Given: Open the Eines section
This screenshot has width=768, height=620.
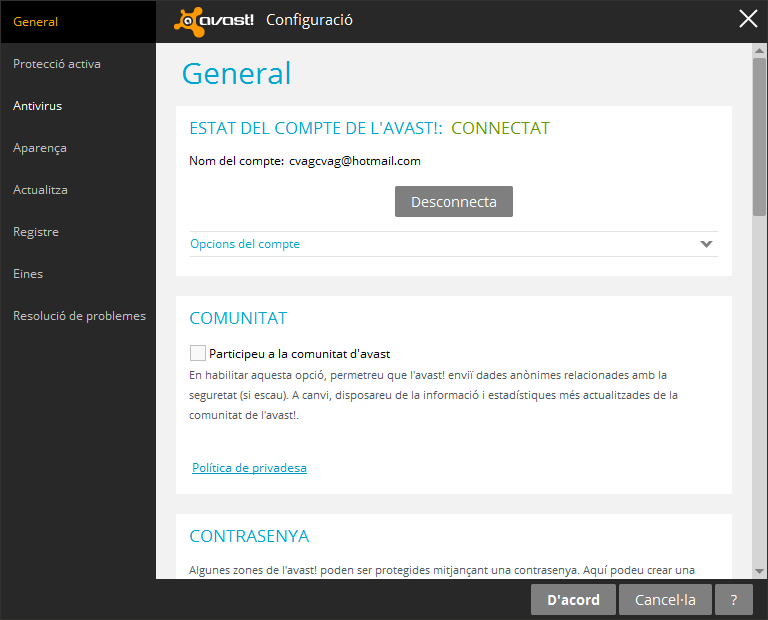Looking at the screenshot, I should click(x=28, y=274).
